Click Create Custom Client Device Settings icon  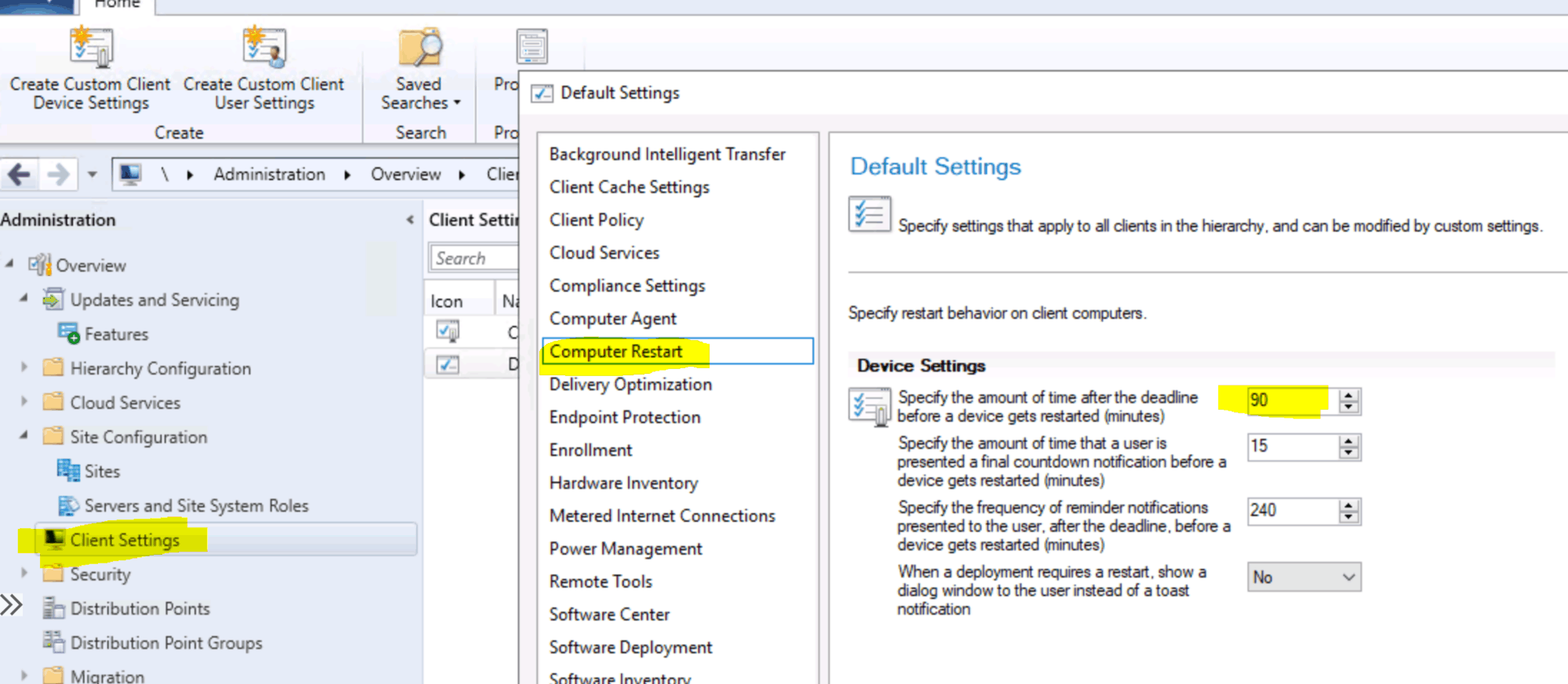click(x=91, y=49)
